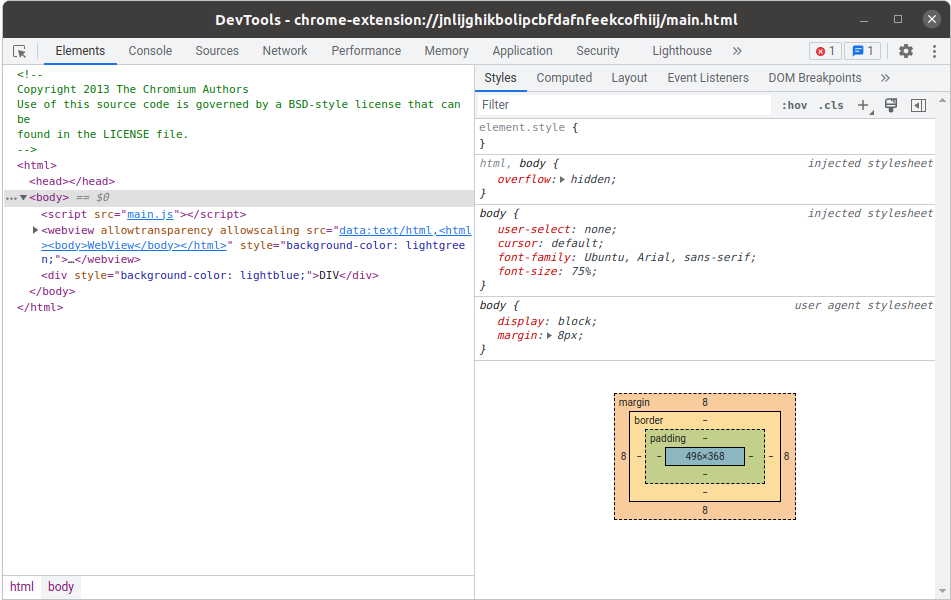Open DevTools settings gear
This screenshot has width=951, height=600.
(x=906, y=51)
